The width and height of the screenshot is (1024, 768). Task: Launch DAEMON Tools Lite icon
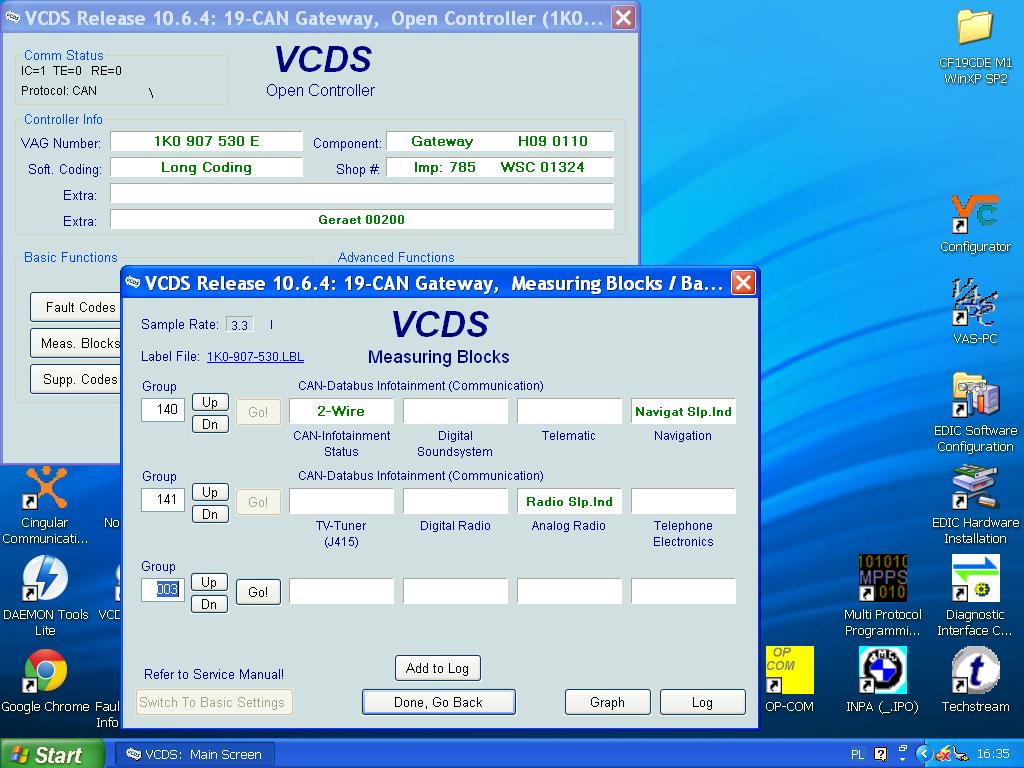[x=44, y=596]
